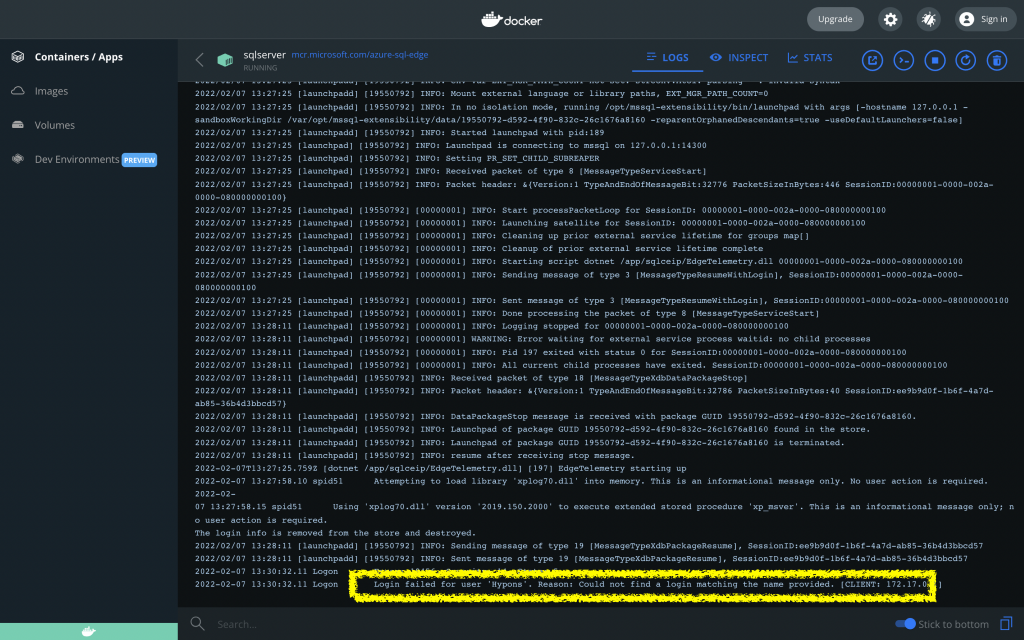The width and height of the screenshot is (1024, 640).
Task: Click the whale icon in bottom status bar
Action: (x=88, y=632)
